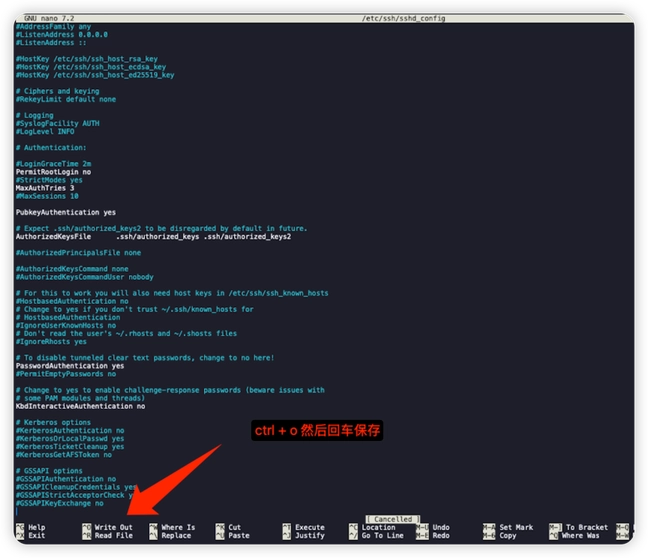The height and width of the screenshot is (558, 648).
Task: Click the Location shortcut label
Action: pyautogui.click(x=378, y=527)
